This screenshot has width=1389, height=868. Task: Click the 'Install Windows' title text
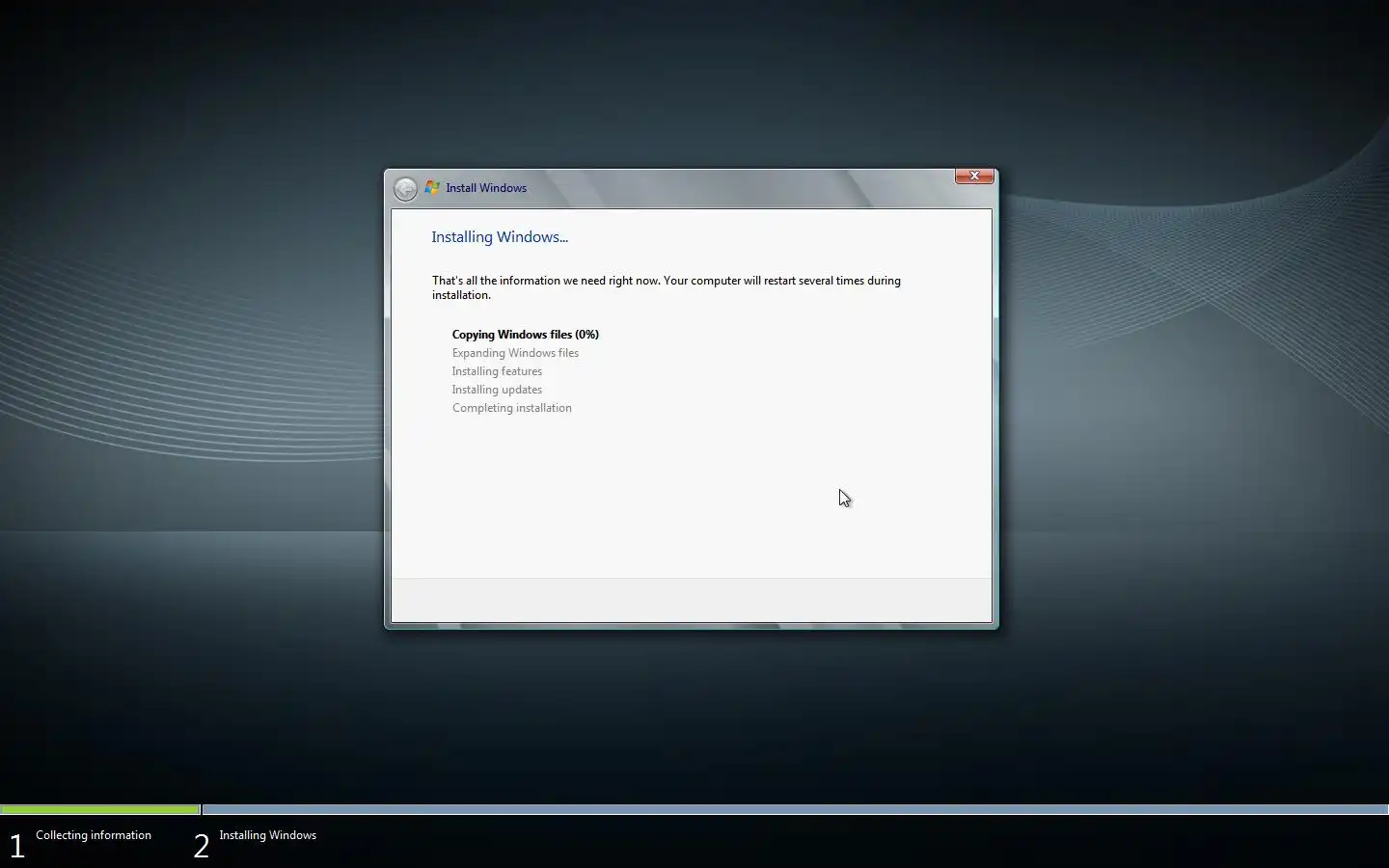[486, 188]
